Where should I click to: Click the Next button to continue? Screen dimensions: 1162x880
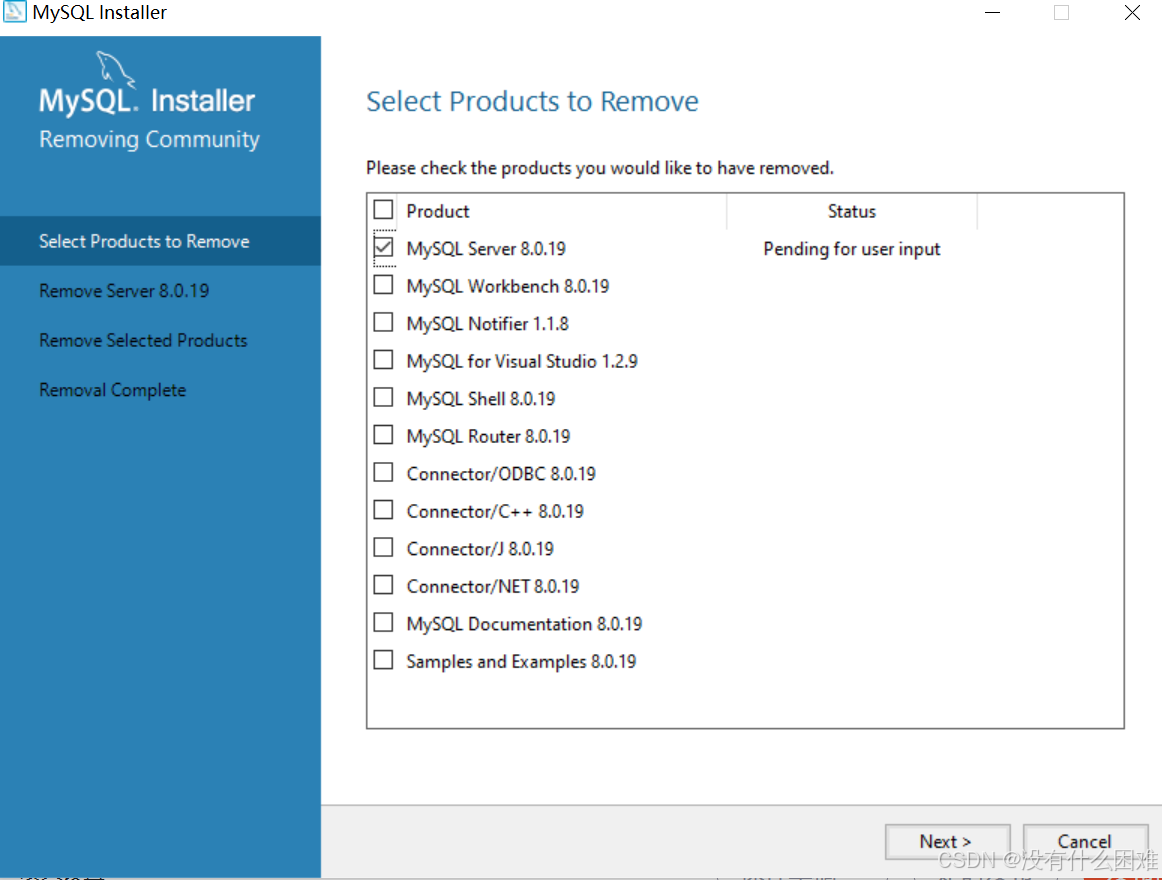tap(947, 841)
